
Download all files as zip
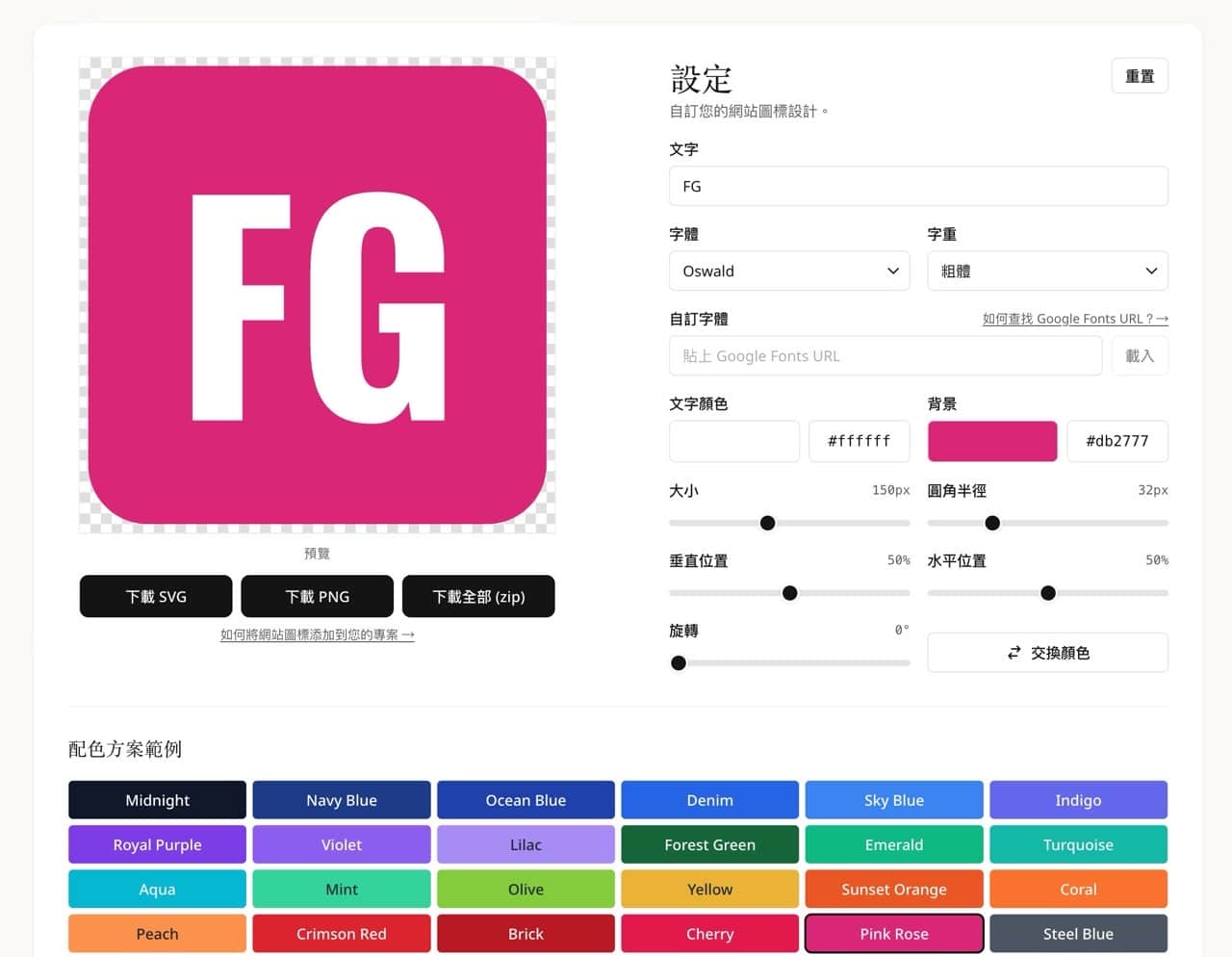click(x=478, y=597)
